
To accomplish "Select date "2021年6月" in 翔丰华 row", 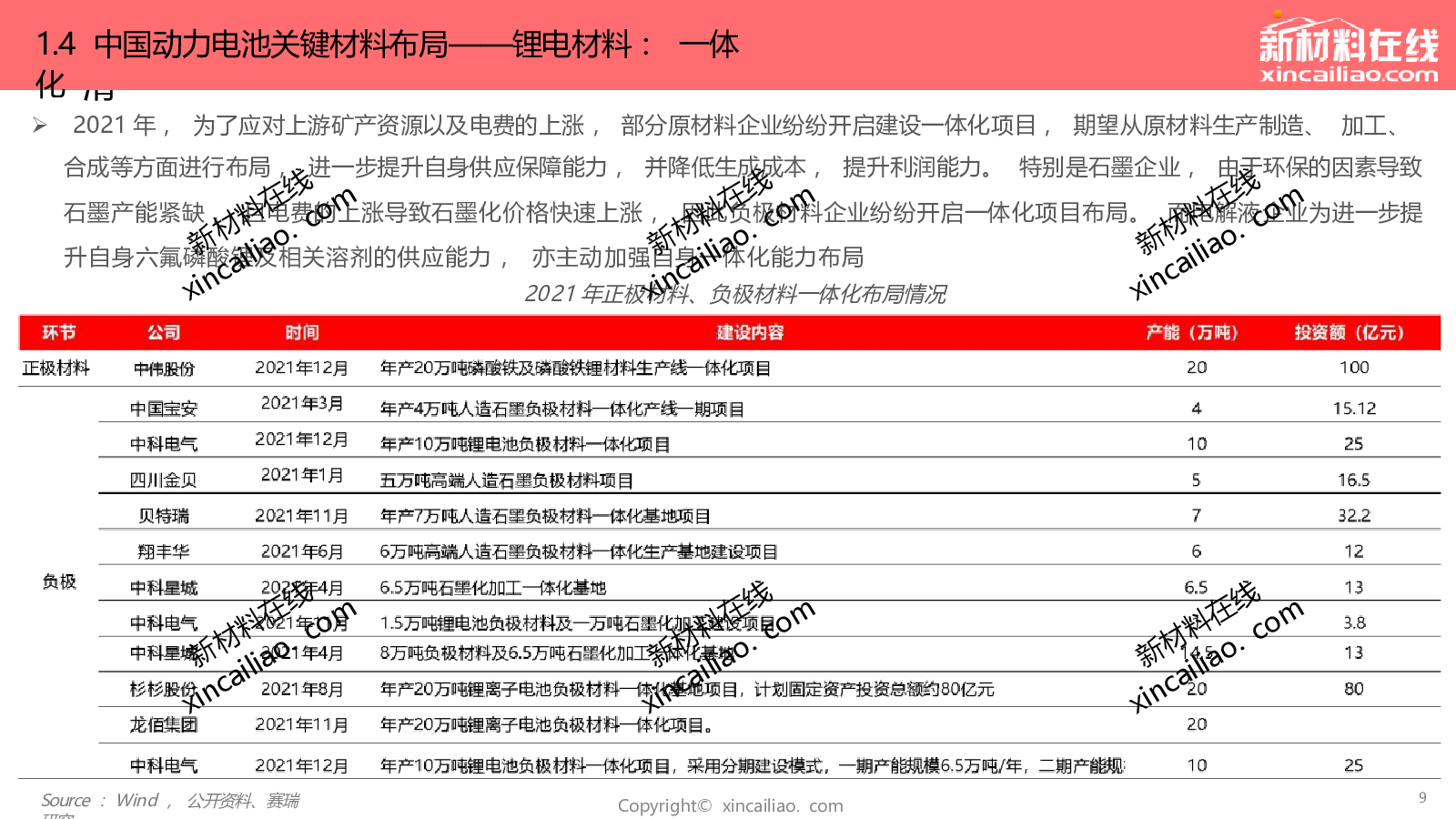I will [x=302, y=551].
